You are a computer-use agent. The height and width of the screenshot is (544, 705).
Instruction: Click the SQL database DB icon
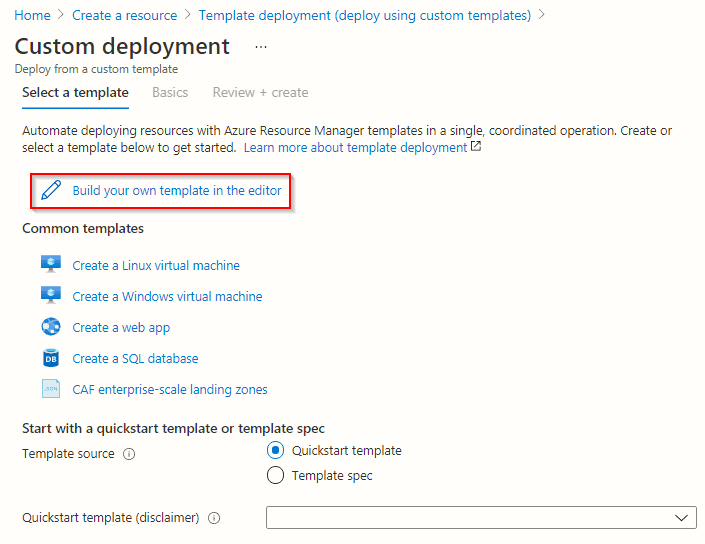[x=51, y=358]
